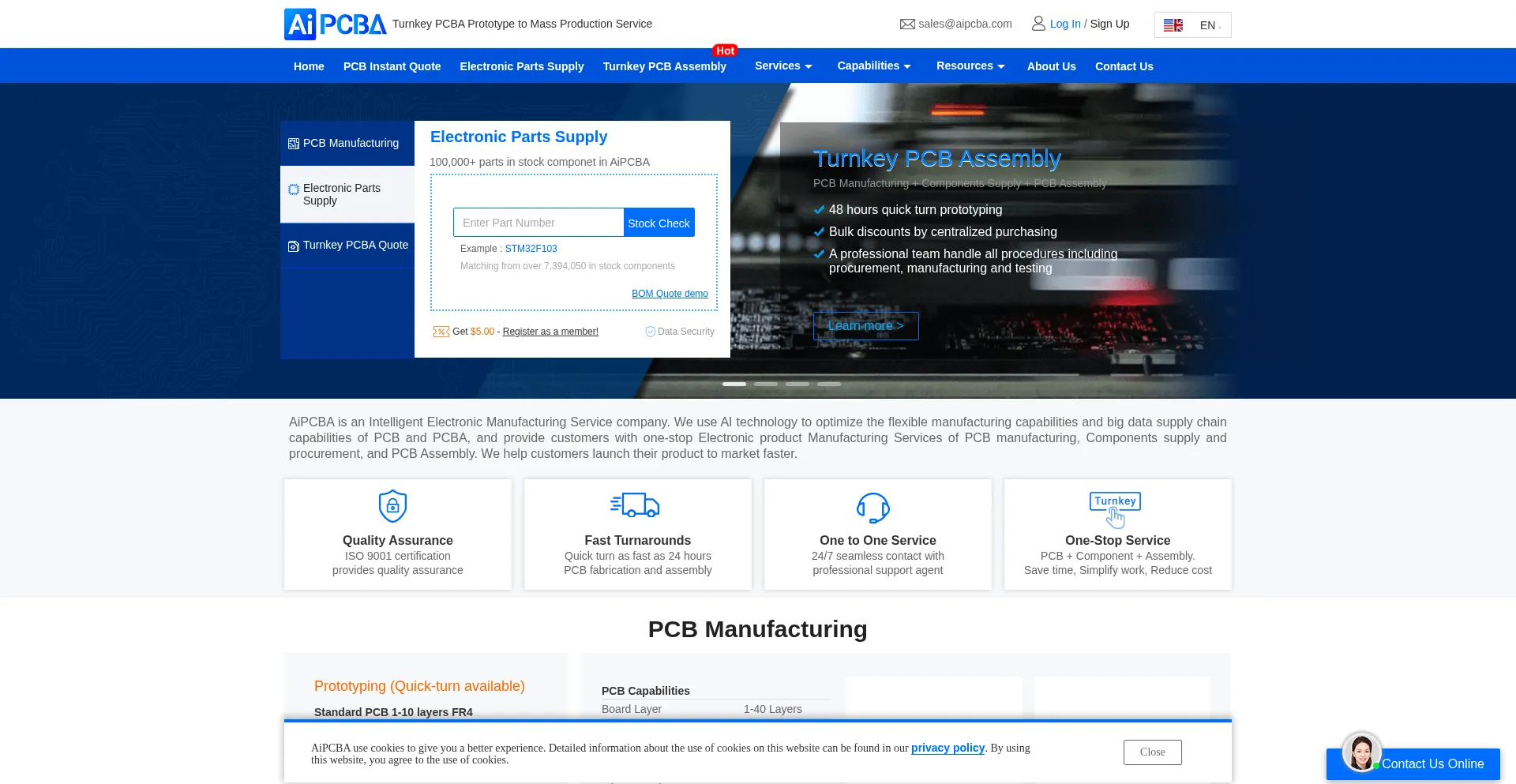Click the One-Stop Service Turnkey icon

(1115, 509)
